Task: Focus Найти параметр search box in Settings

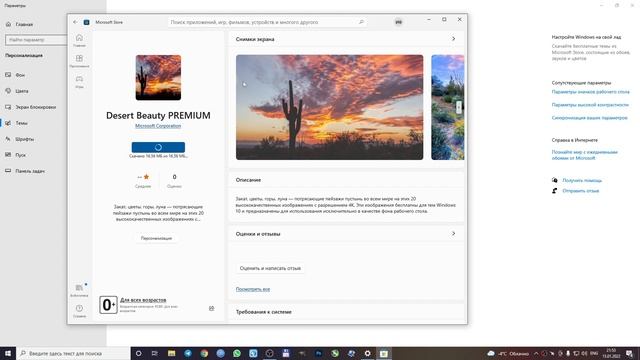Action: point(36,40)
